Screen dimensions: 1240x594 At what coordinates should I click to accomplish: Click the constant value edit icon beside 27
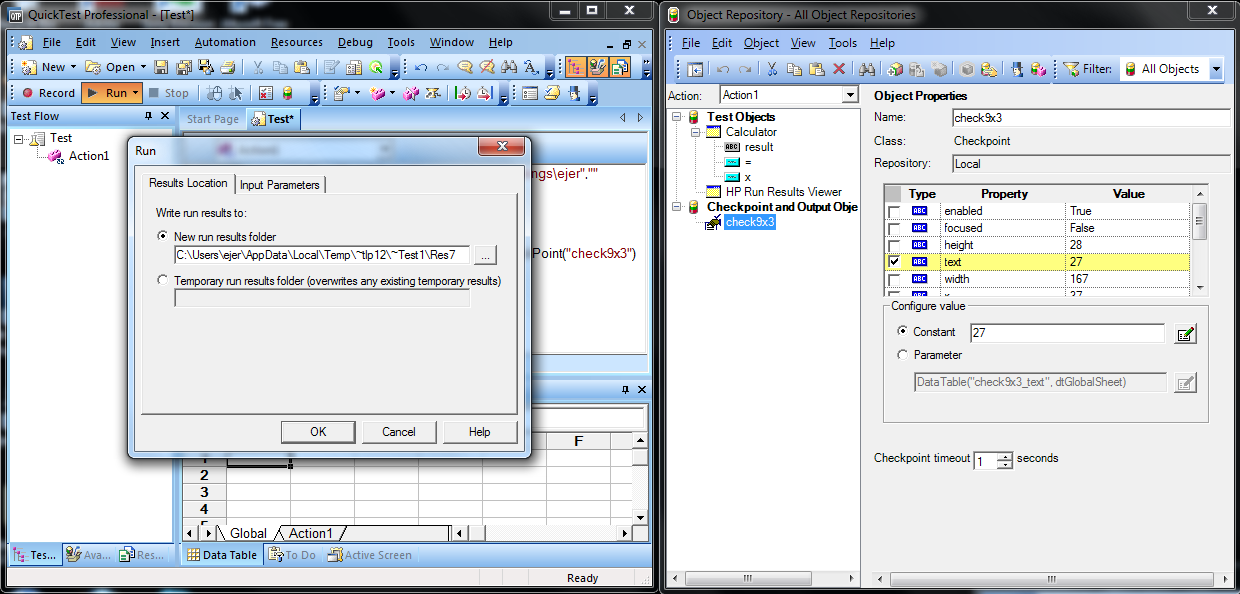point(1185,334)
